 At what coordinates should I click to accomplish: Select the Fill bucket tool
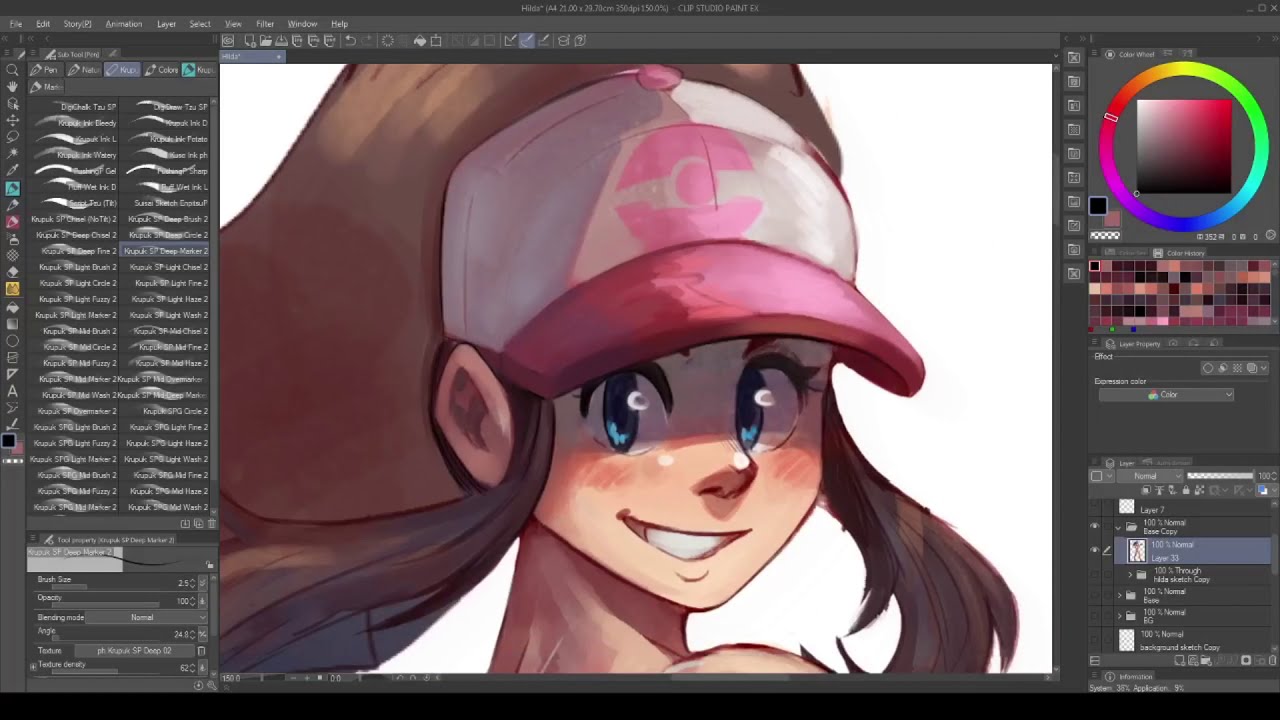12,307
